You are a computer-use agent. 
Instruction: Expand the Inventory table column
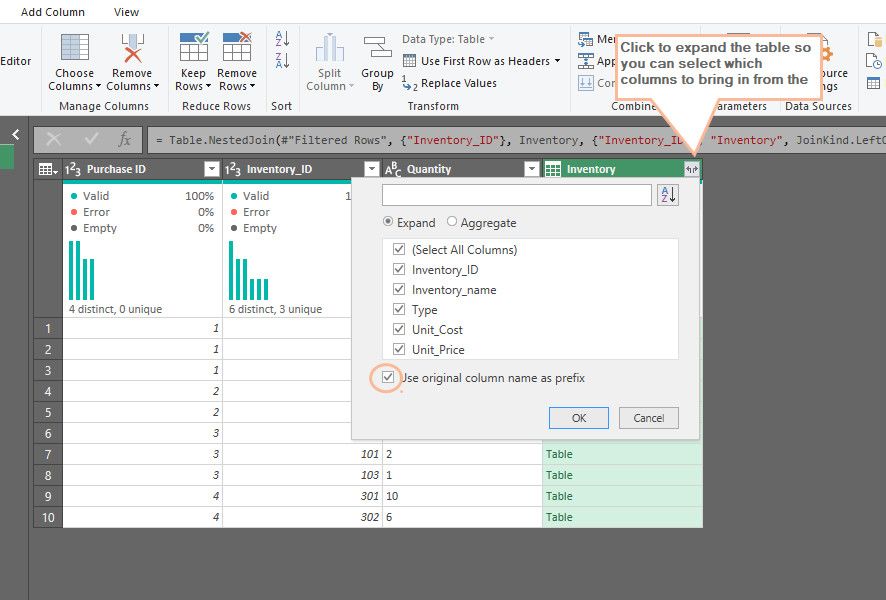click(x=692, y=169)
